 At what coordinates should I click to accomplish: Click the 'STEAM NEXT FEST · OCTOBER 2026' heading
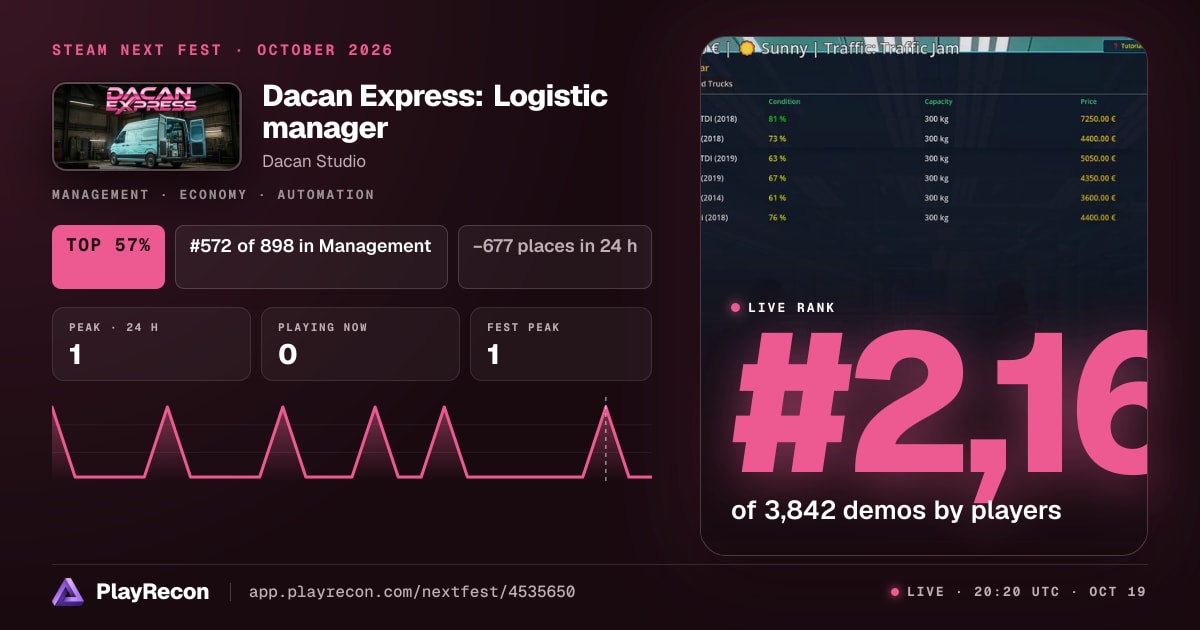point(222,50)
